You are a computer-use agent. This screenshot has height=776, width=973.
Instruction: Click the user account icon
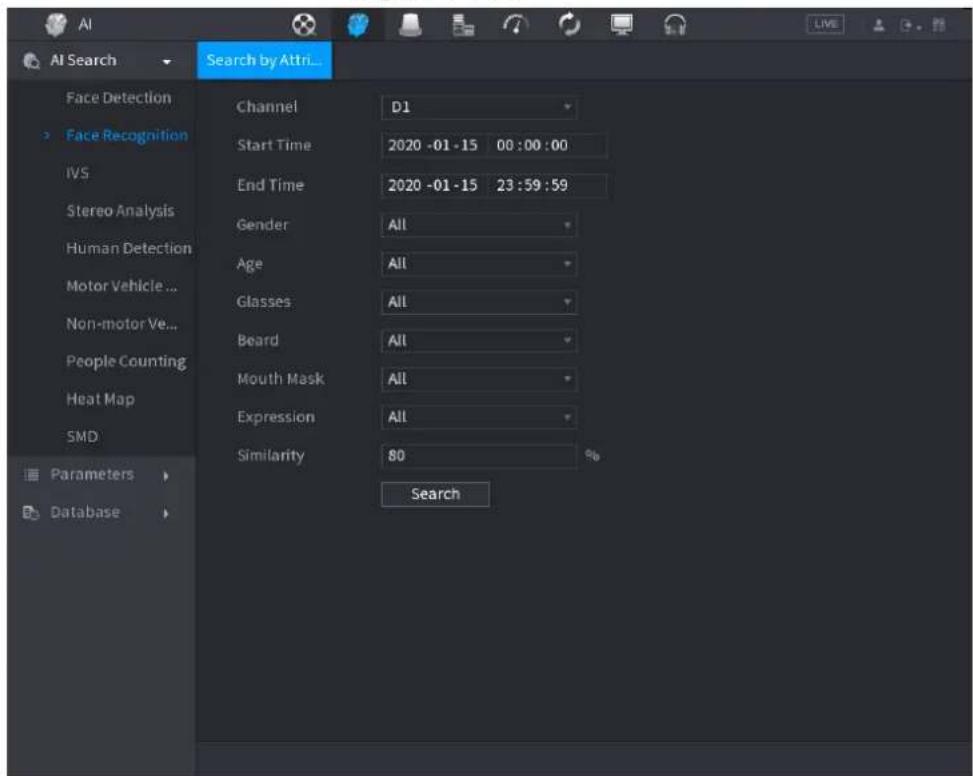[x=879, y=25]
